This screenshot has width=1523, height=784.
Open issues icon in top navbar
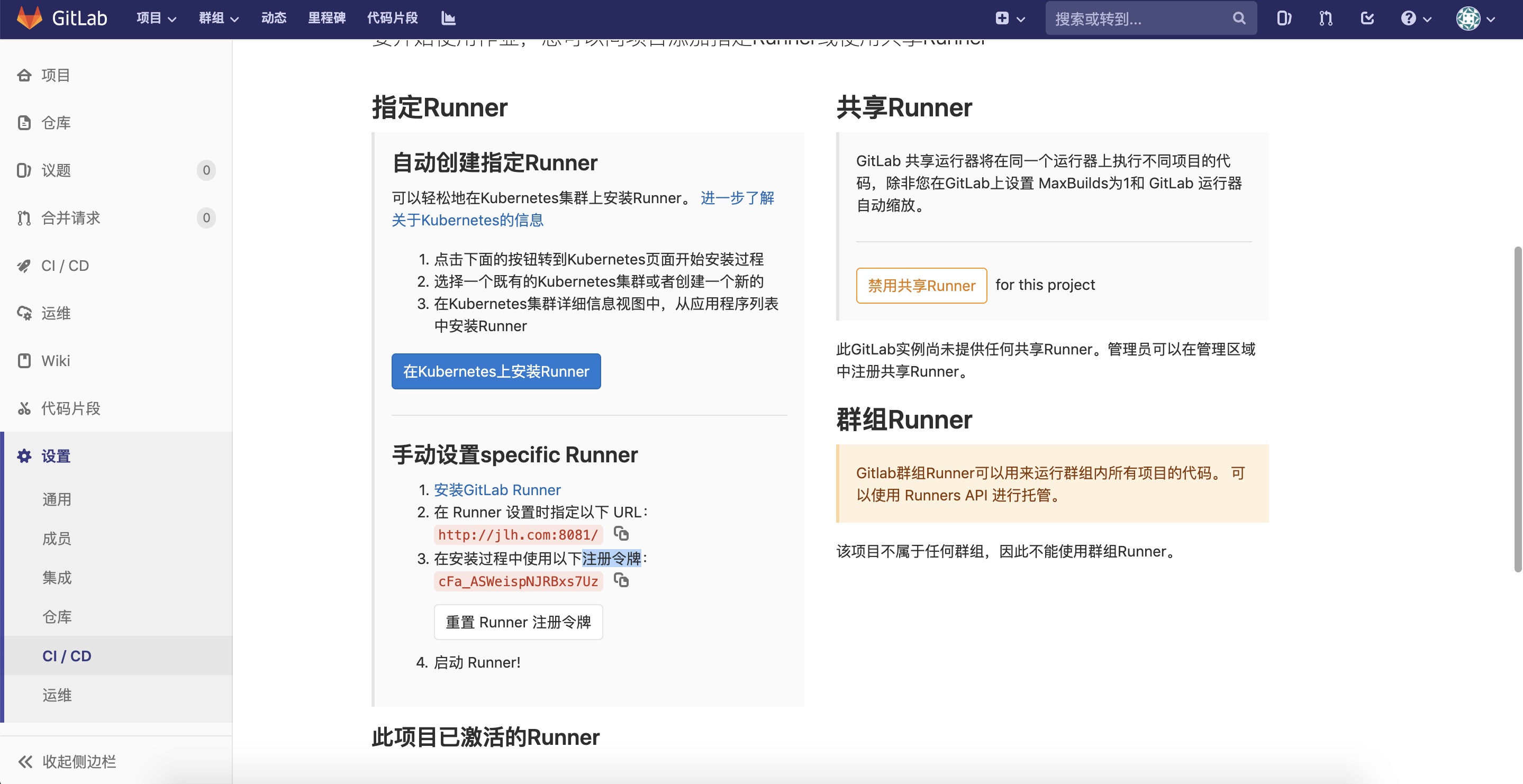1284,19
